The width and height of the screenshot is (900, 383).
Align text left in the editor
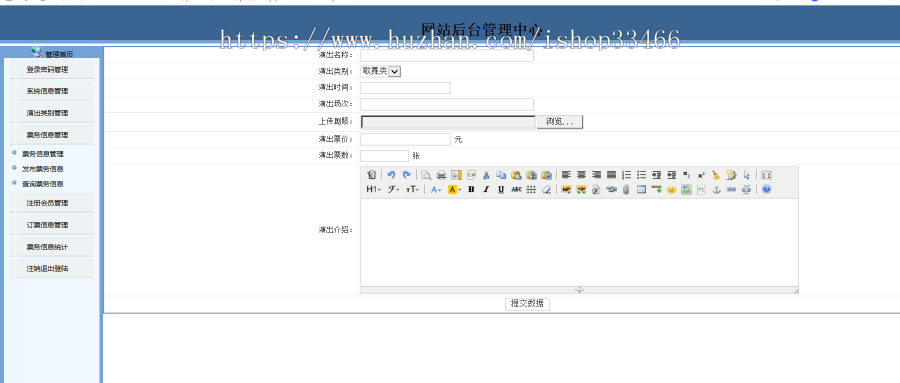[x=567, y=175]
